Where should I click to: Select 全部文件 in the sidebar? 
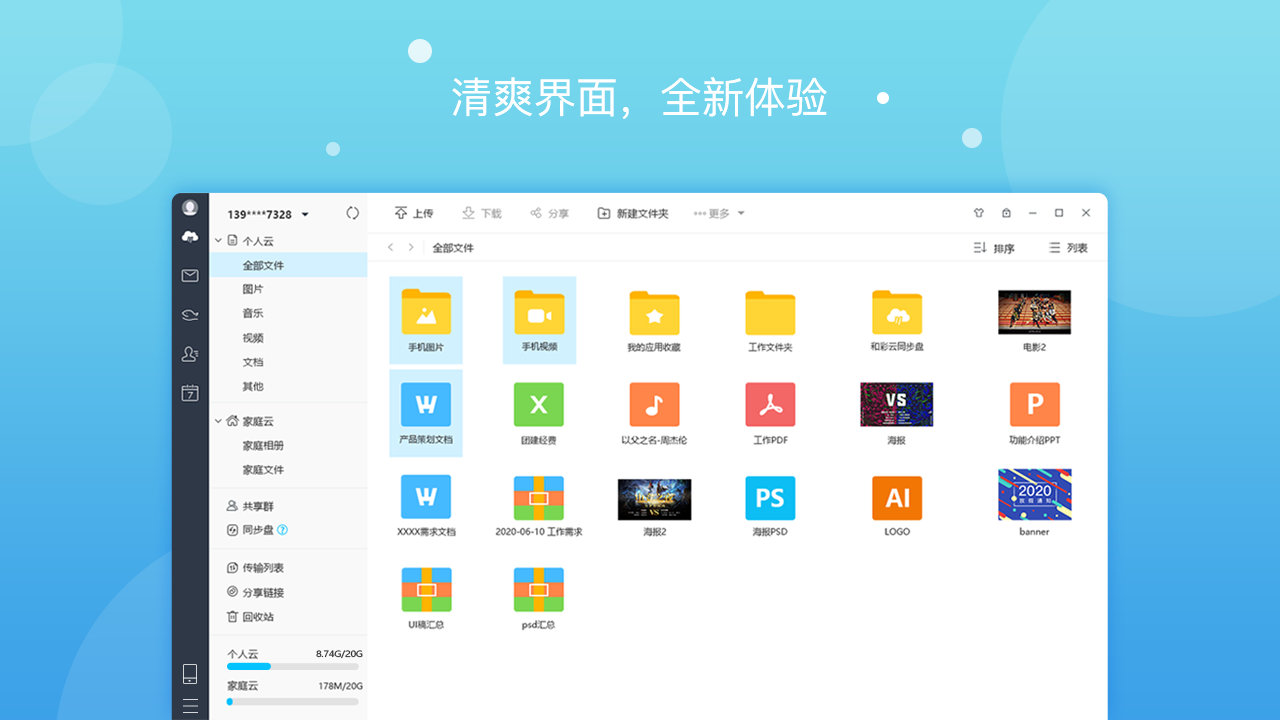point(288,265)
